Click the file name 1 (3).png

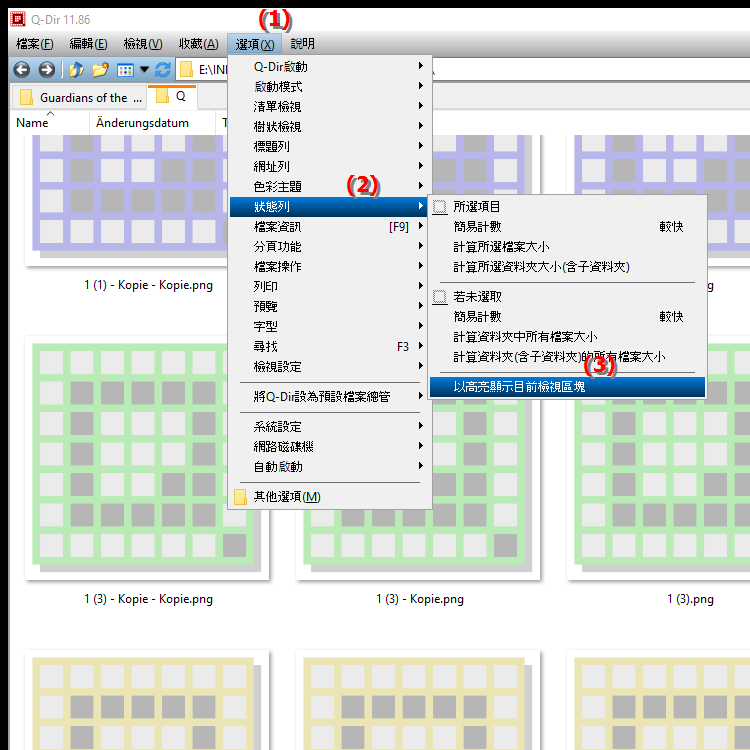click(690, 599)
